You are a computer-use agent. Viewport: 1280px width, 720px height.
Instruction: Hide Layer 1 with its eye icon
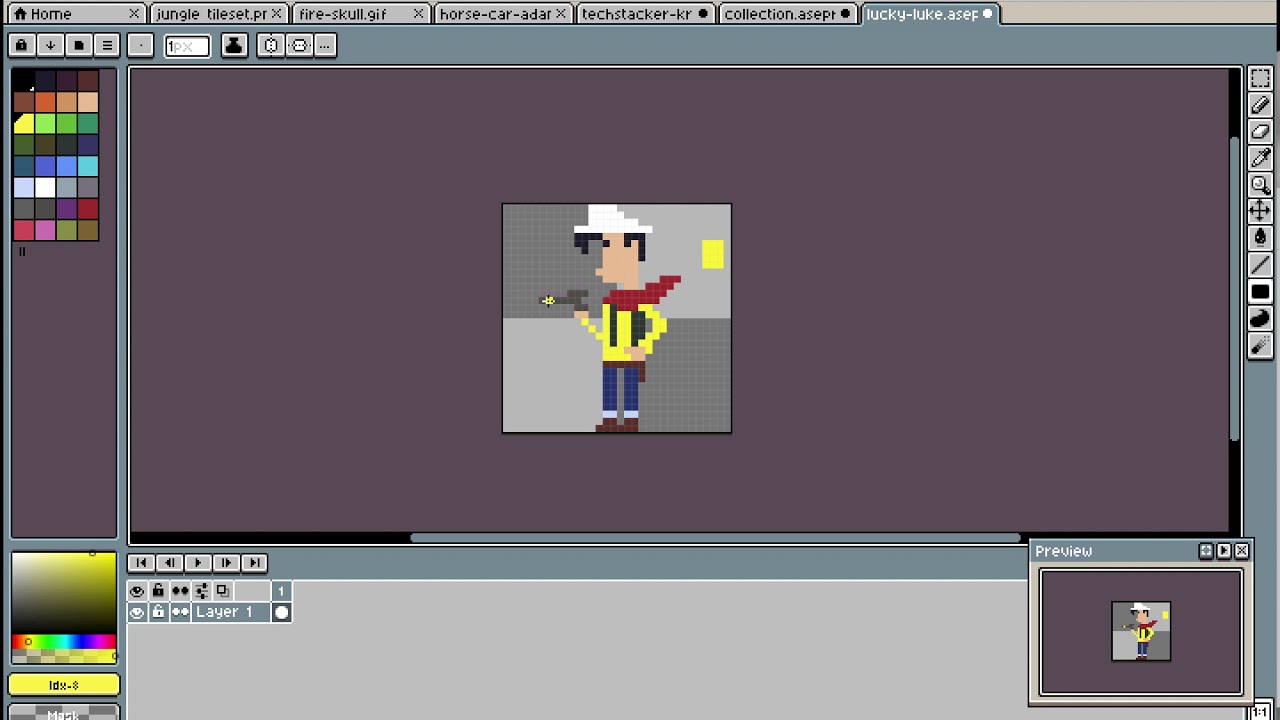pyautogui.click(x=137, y=612)
